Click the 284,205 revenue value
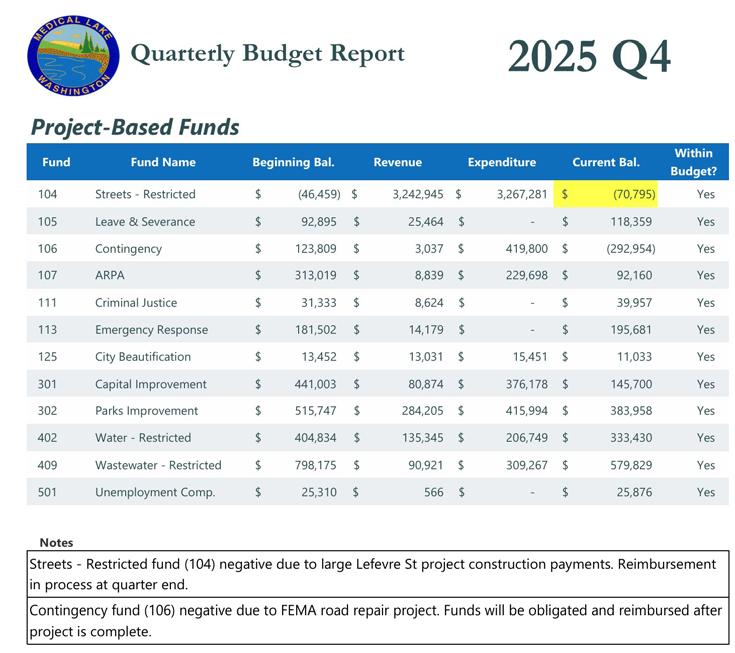 [x=422, y=411]
